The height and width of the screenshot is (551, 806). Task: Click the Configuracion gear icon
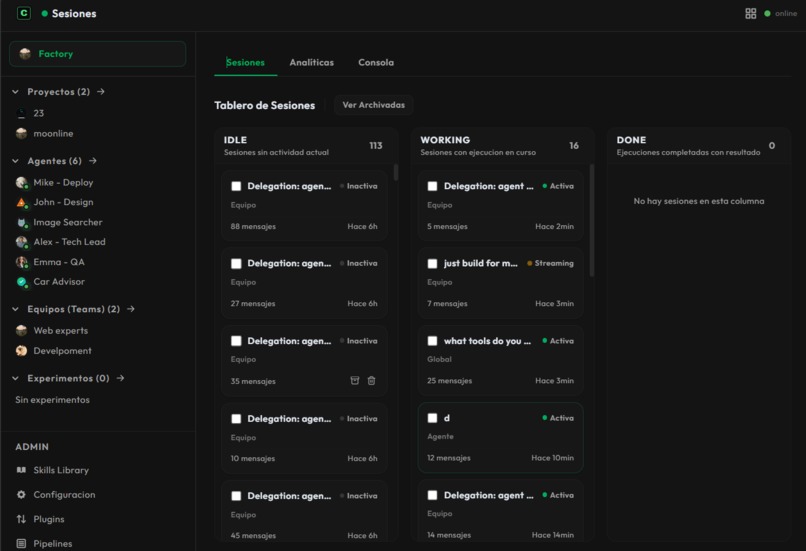(21, 494)
